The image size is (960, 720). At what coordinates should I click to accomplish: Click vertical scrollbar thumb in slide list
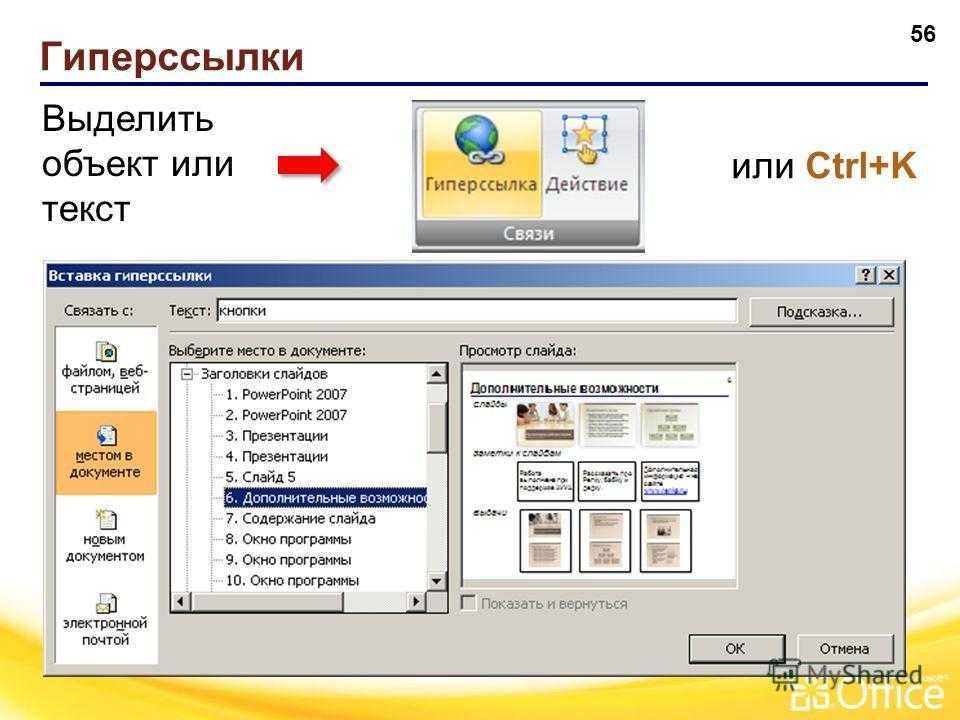(x=437, y=427)
